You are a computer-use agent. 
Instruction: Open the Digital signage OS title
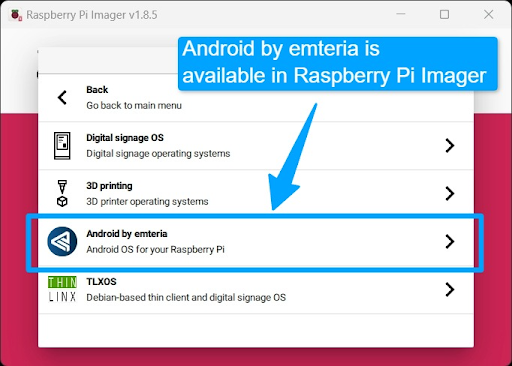point(125,138)
